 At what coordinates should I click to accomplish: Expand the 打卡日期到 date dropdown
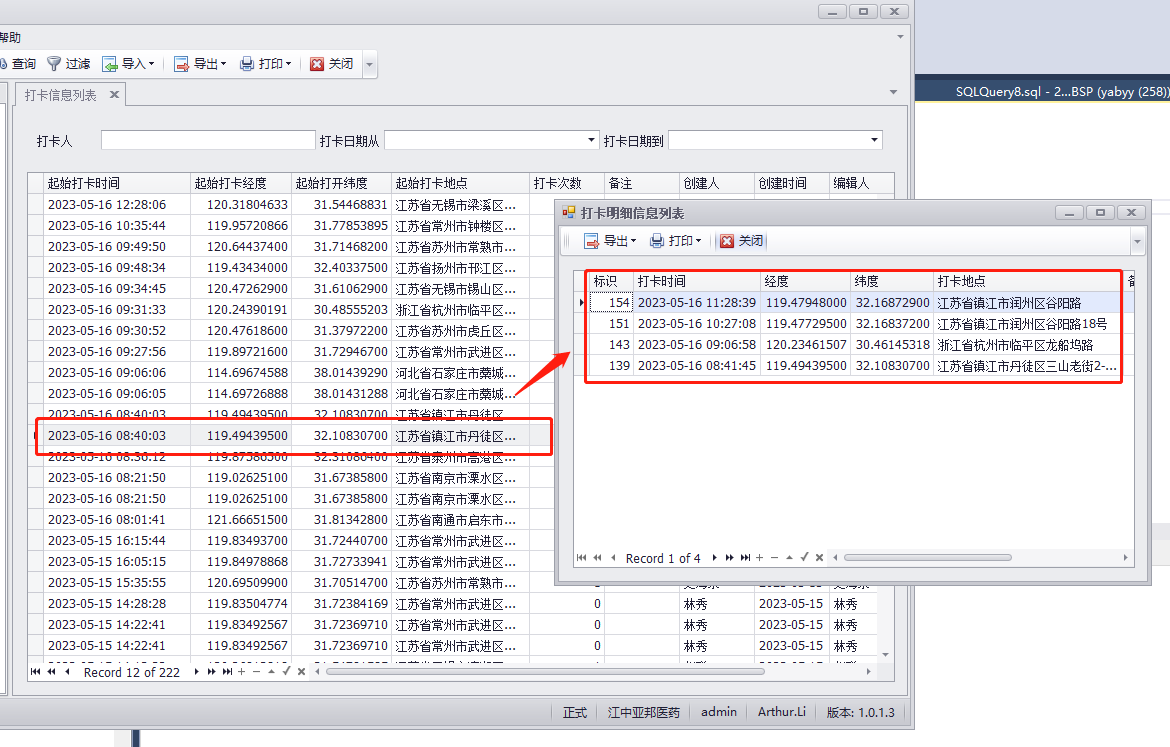[x=875, y=141]
